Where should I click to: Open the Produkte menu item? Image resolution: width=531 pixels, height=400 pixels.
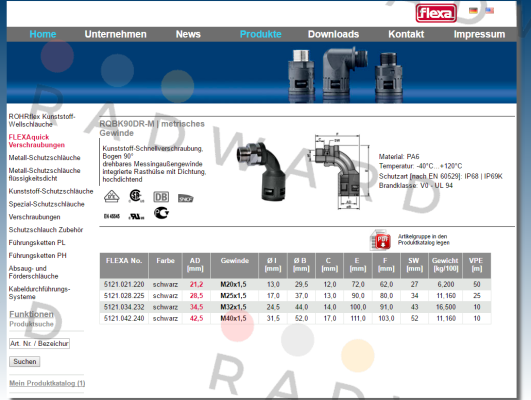tap(260, 34)
